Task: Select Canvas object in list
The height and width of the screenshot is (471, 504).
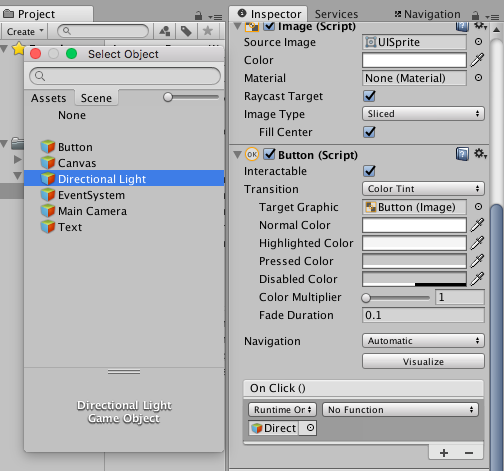Action: (124, 163)
